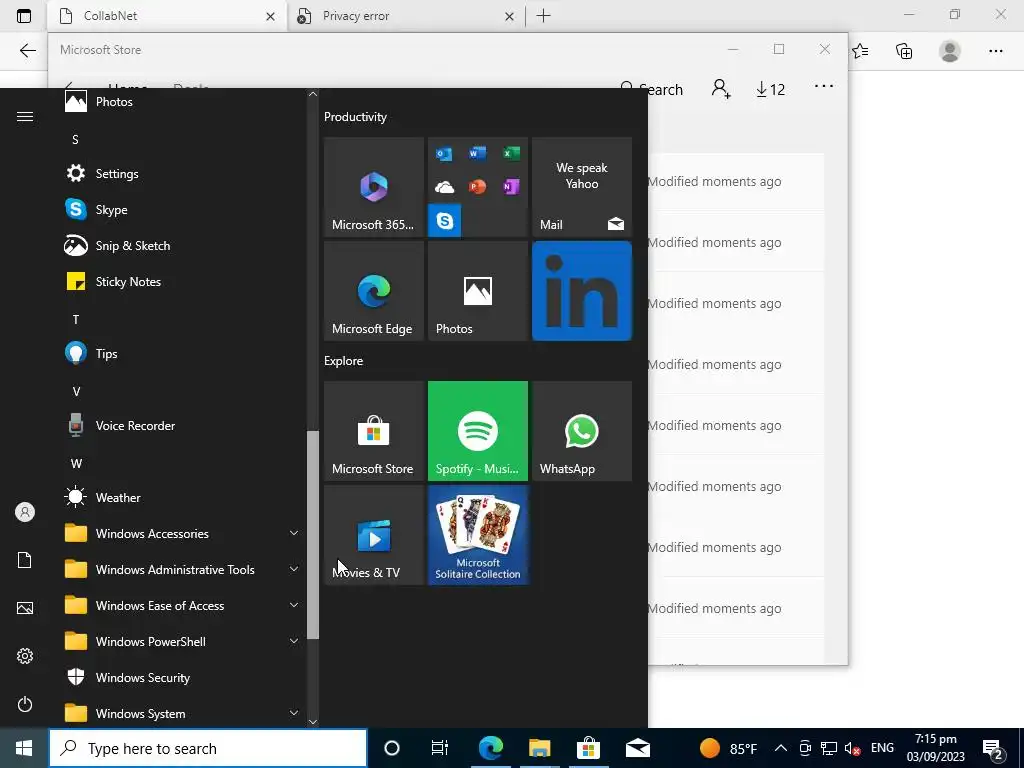Show hidden system tray icons
The image size is (1024, 768).
point(780,748)
